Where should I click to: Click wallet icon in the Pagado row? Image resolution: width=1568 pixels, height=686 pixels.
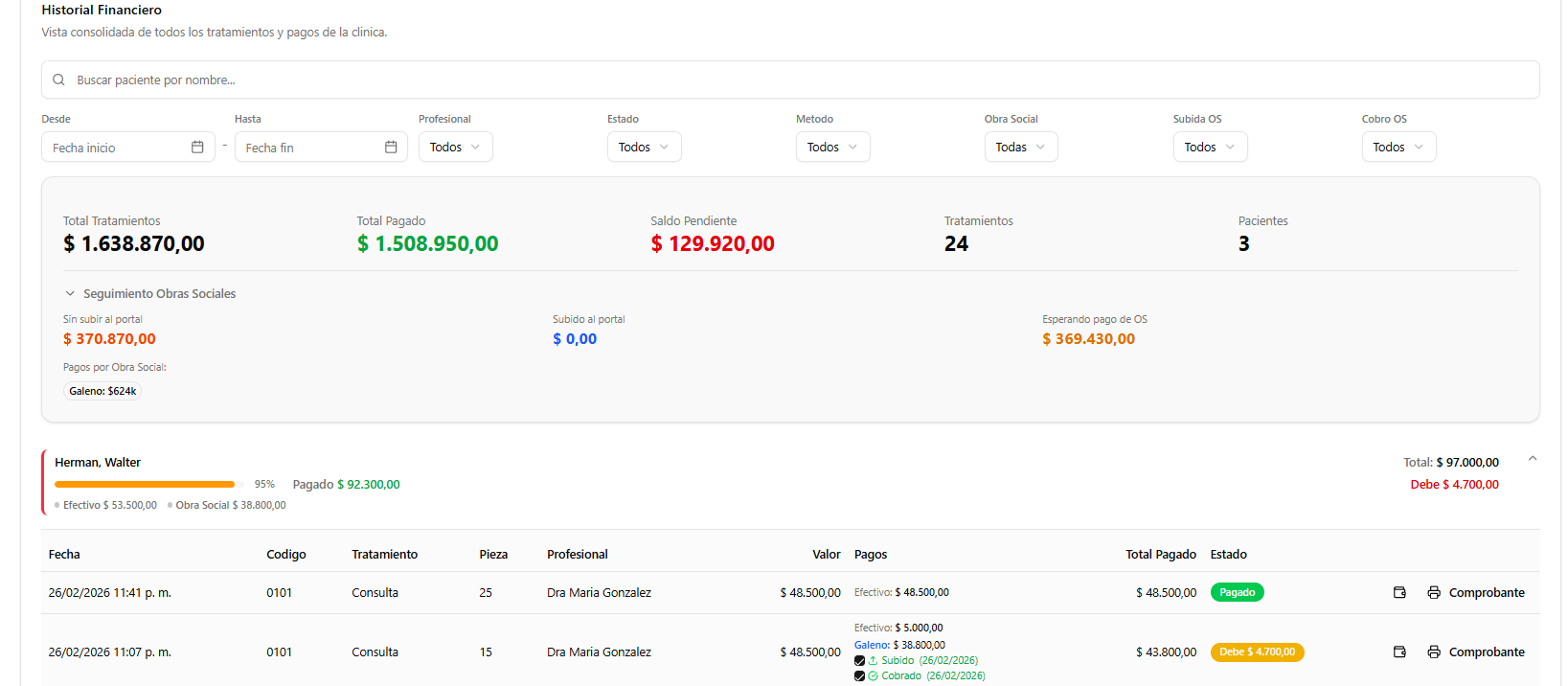pyautogui.click(x=1399, y=593)
